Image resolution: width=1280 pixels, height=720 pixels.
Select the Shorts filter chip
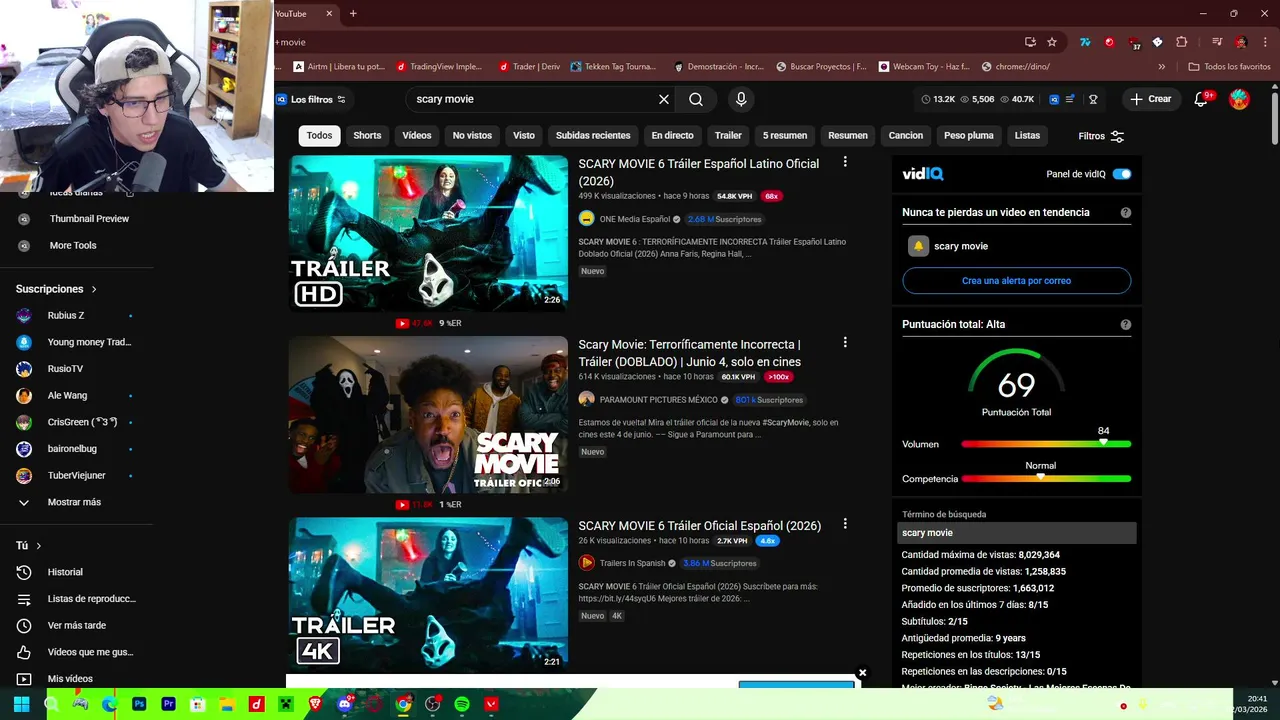(367, 135)
